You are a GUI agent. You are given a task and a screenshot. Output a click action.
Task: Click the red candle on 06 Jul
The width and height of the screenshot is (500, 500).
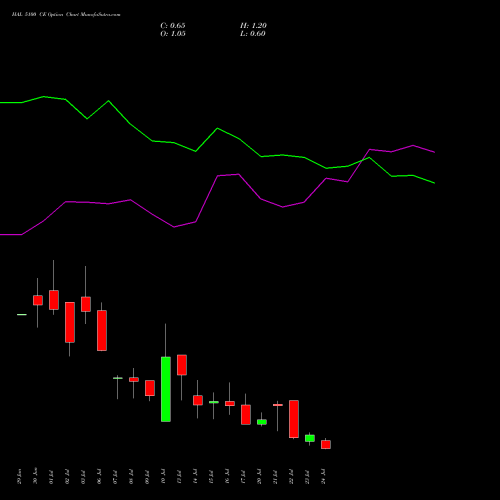[102, 330]
